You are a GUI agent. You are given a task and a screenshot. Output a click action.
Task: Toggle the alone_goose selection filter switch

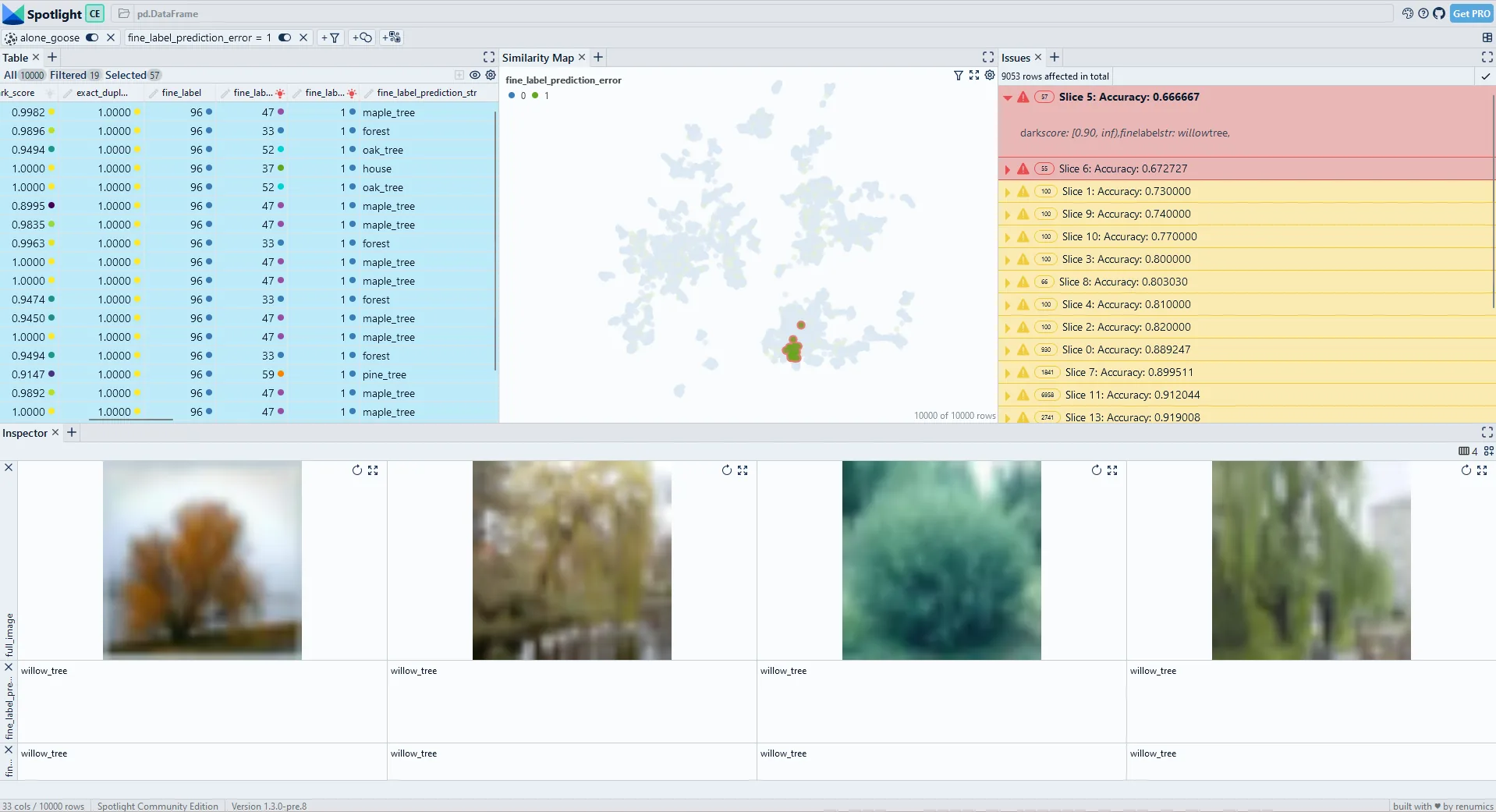(x=92, y=37)
